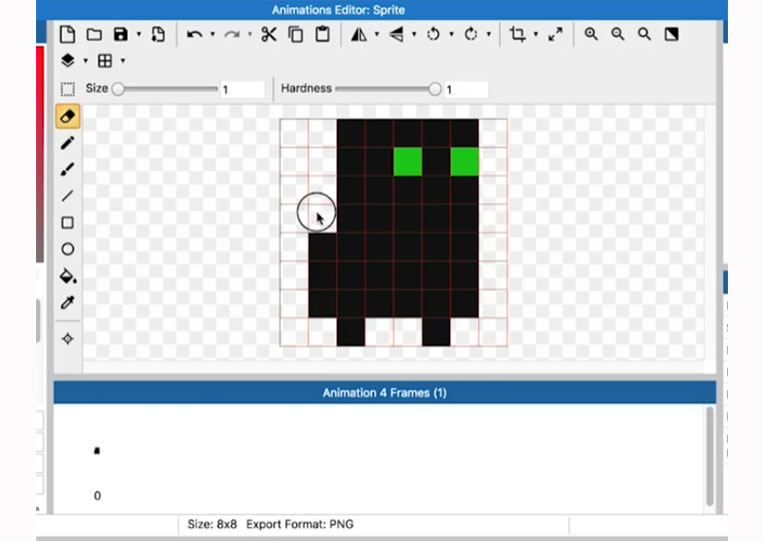Viewport: 763px width, 541px height.
Task: Click the Hardness value field
Action: point(466,90)
